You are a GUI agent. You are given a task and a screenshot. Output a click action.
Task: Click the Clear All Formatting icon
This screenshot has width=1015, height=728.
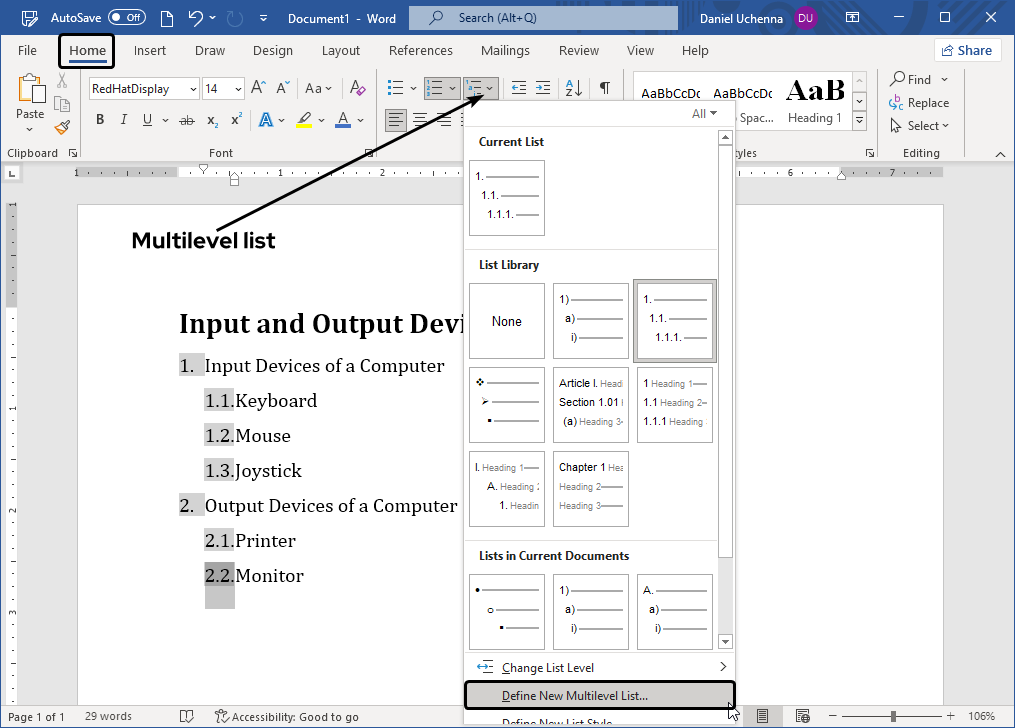[x=358, y=89]
